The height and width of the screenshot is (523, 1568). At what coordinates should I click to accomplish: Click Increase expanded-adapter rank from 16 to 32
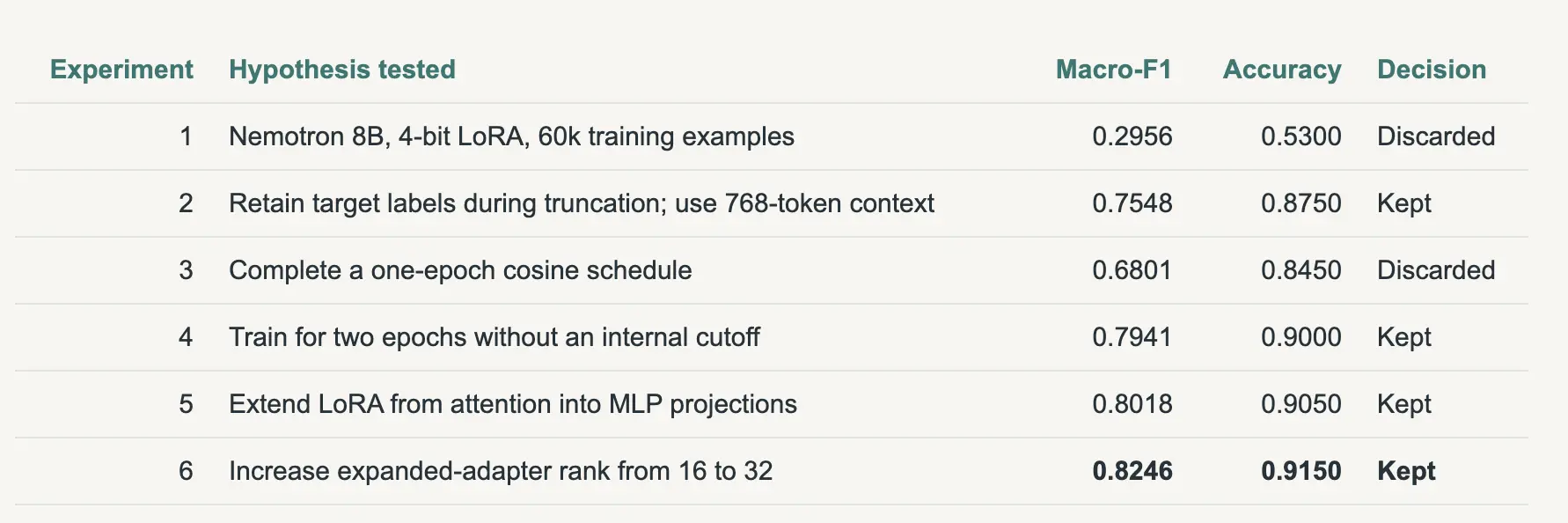click(501, 471)
